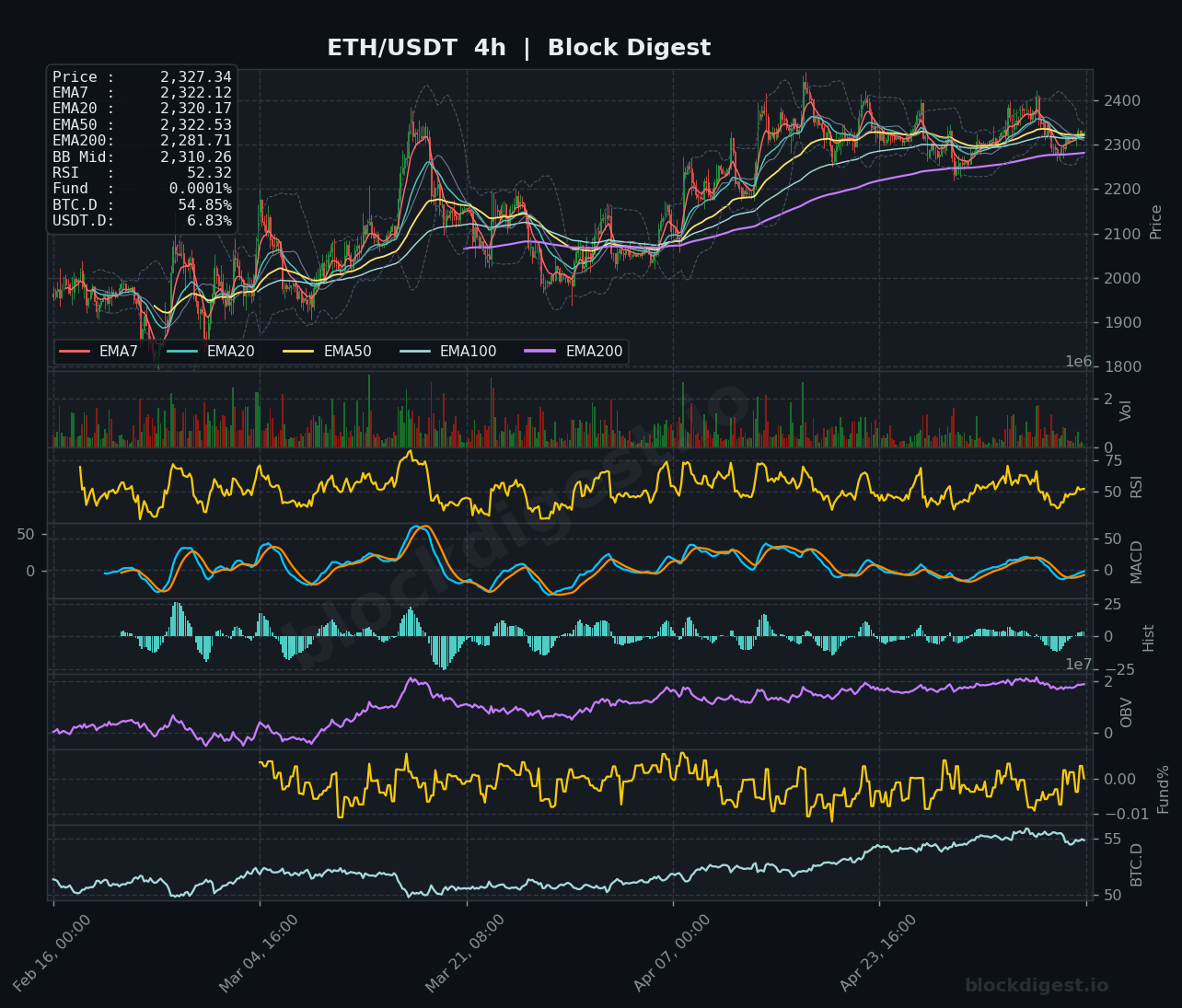The width and height of the screenshot is (1182, 1008).
Task: Click the Mar 04, 16:00 date label
Action: coord(259,953)
